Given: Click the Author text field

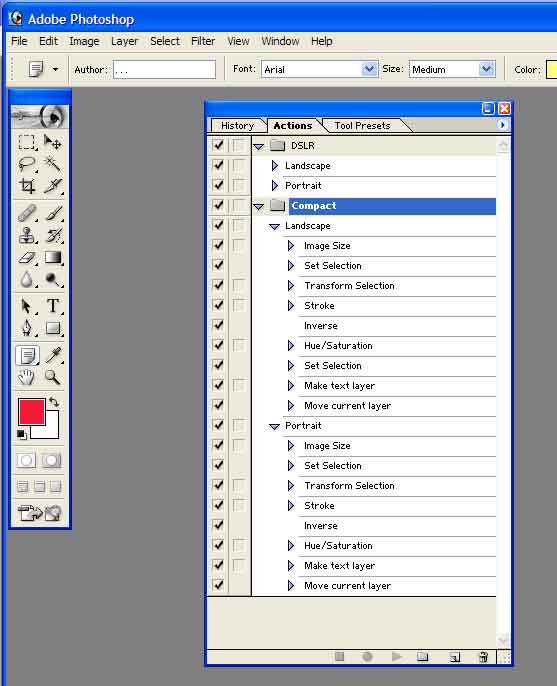Looking at the screenshot, I should click(x=165, y=70).
